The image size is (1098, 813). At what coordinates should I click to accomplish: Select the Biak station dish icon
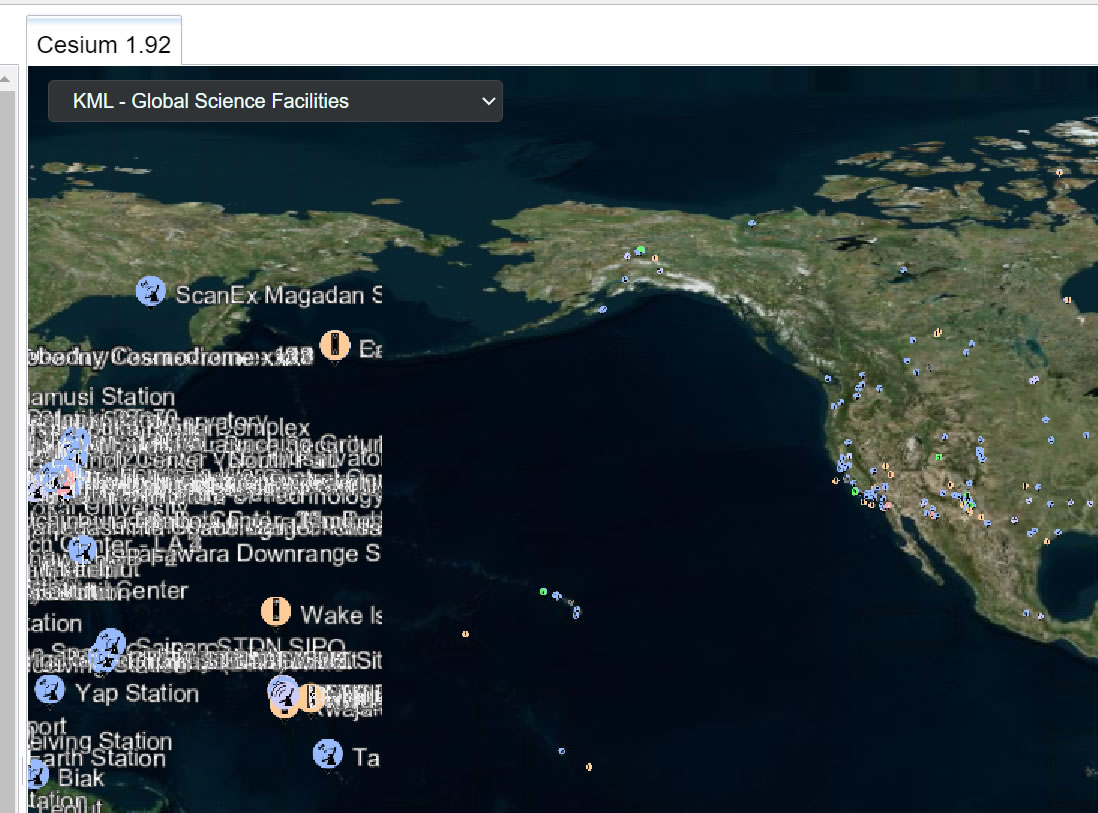pos(37,775)
